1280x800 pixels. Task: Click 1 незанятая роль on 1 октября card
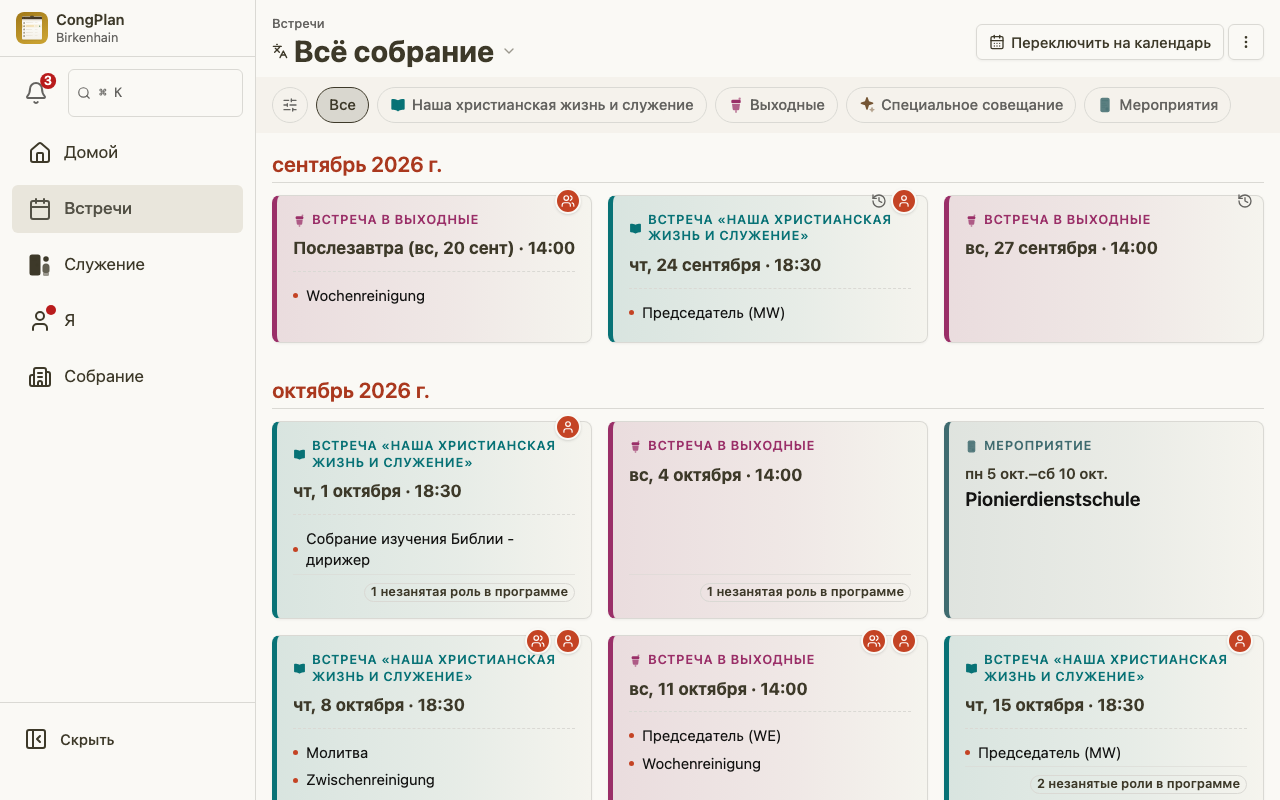(x=469, y=592)
